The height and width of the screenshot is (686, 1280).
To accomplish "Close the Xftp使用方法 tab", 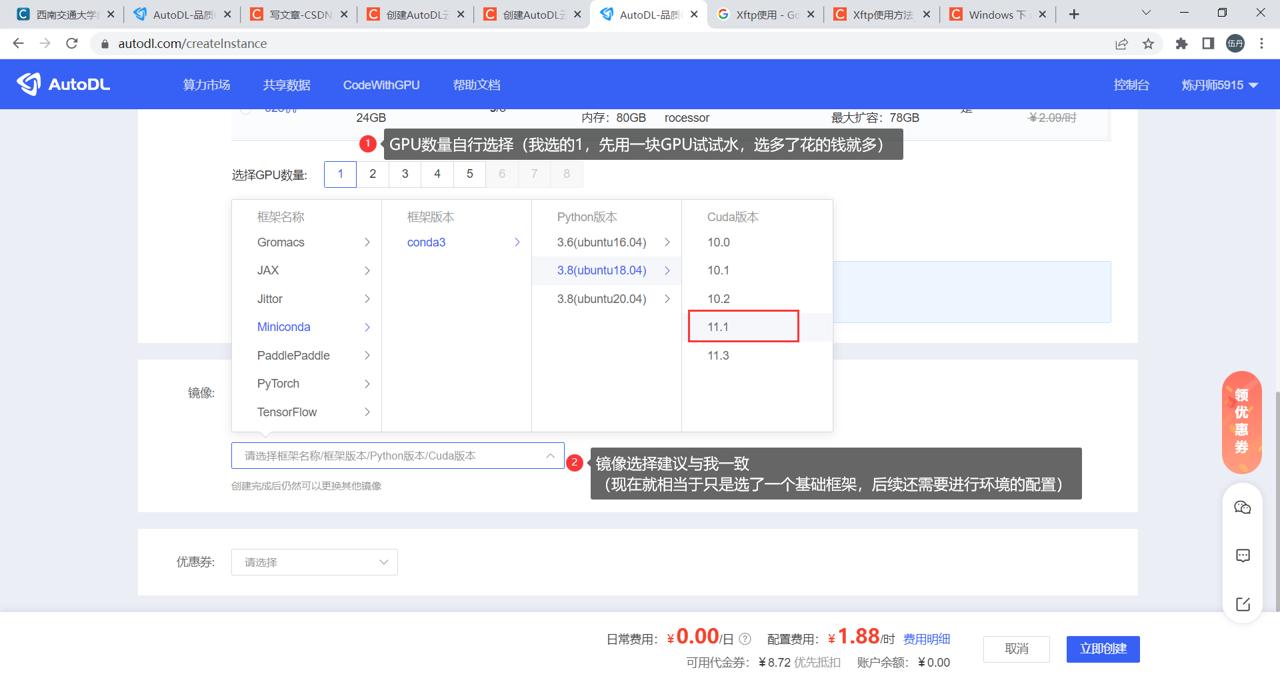I will (x=926, y=15).
